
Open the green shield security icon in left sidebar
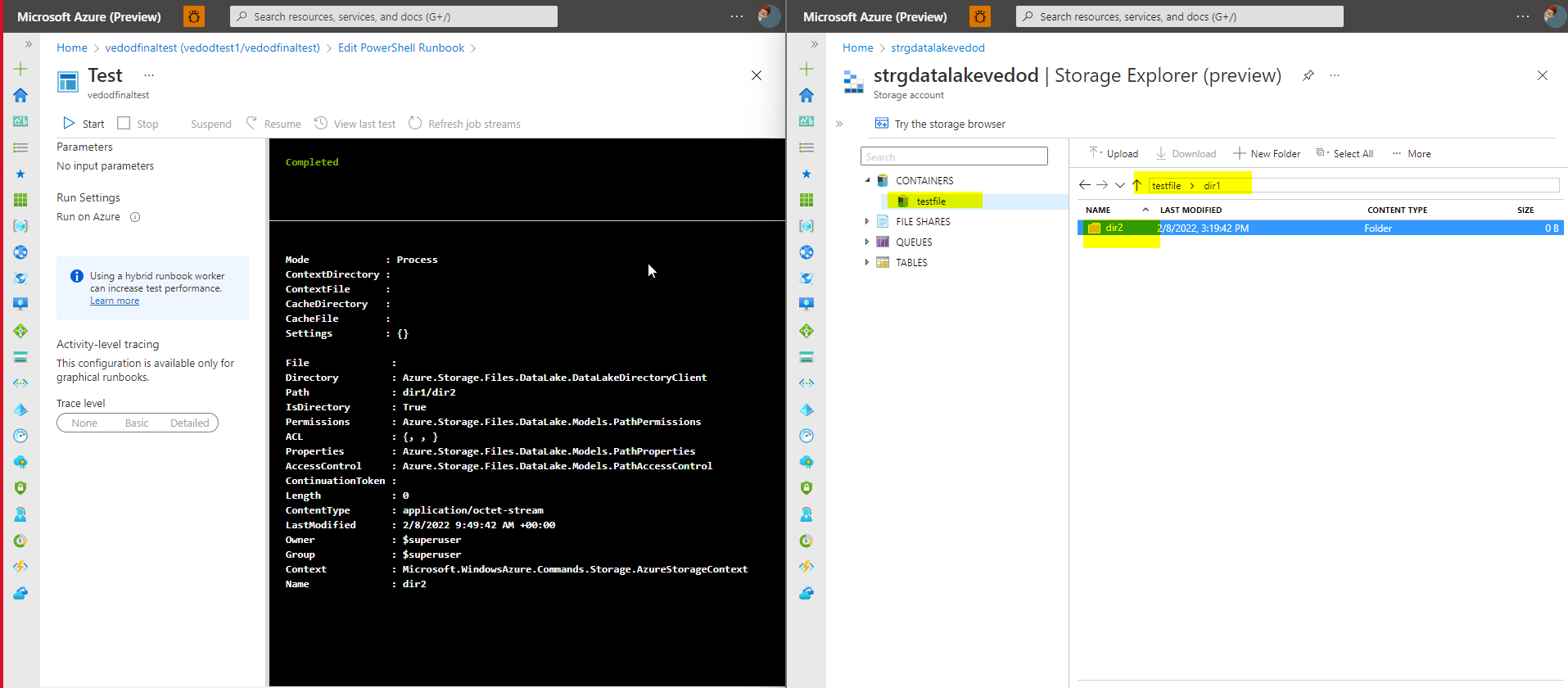point(20,488)
